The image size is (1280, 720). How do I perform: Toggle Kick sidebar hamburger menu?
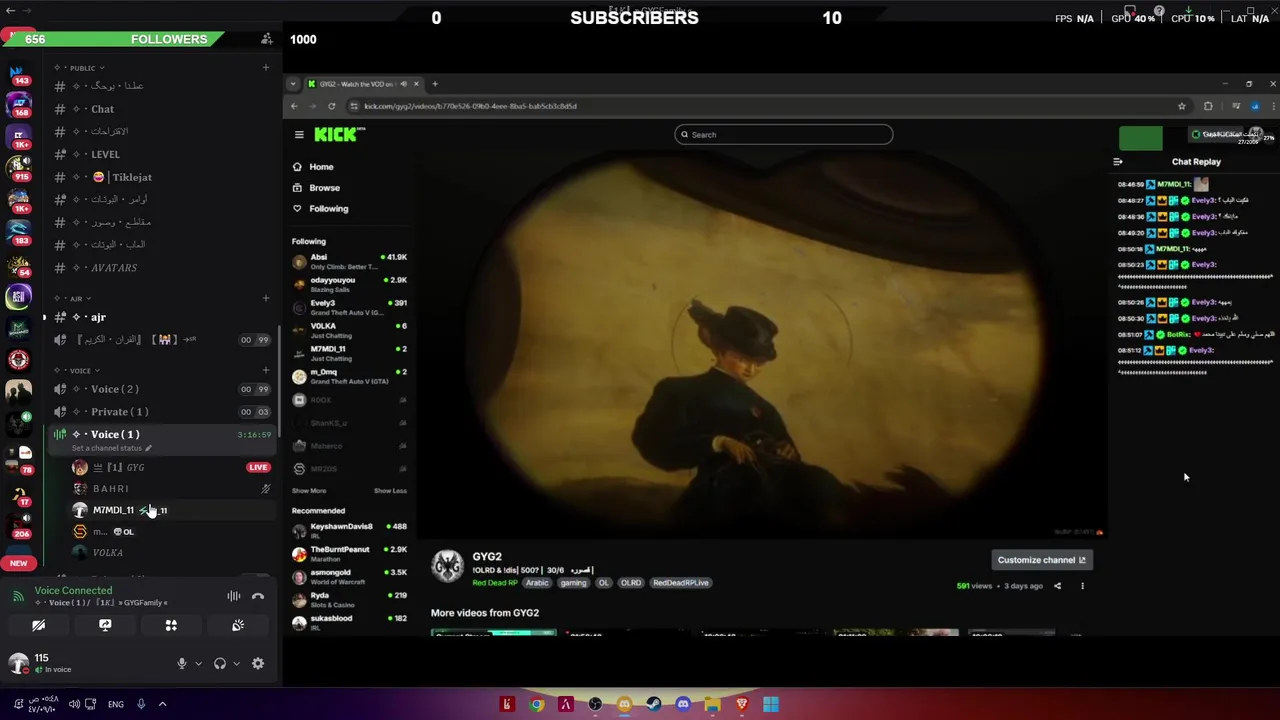coord(298,134)
